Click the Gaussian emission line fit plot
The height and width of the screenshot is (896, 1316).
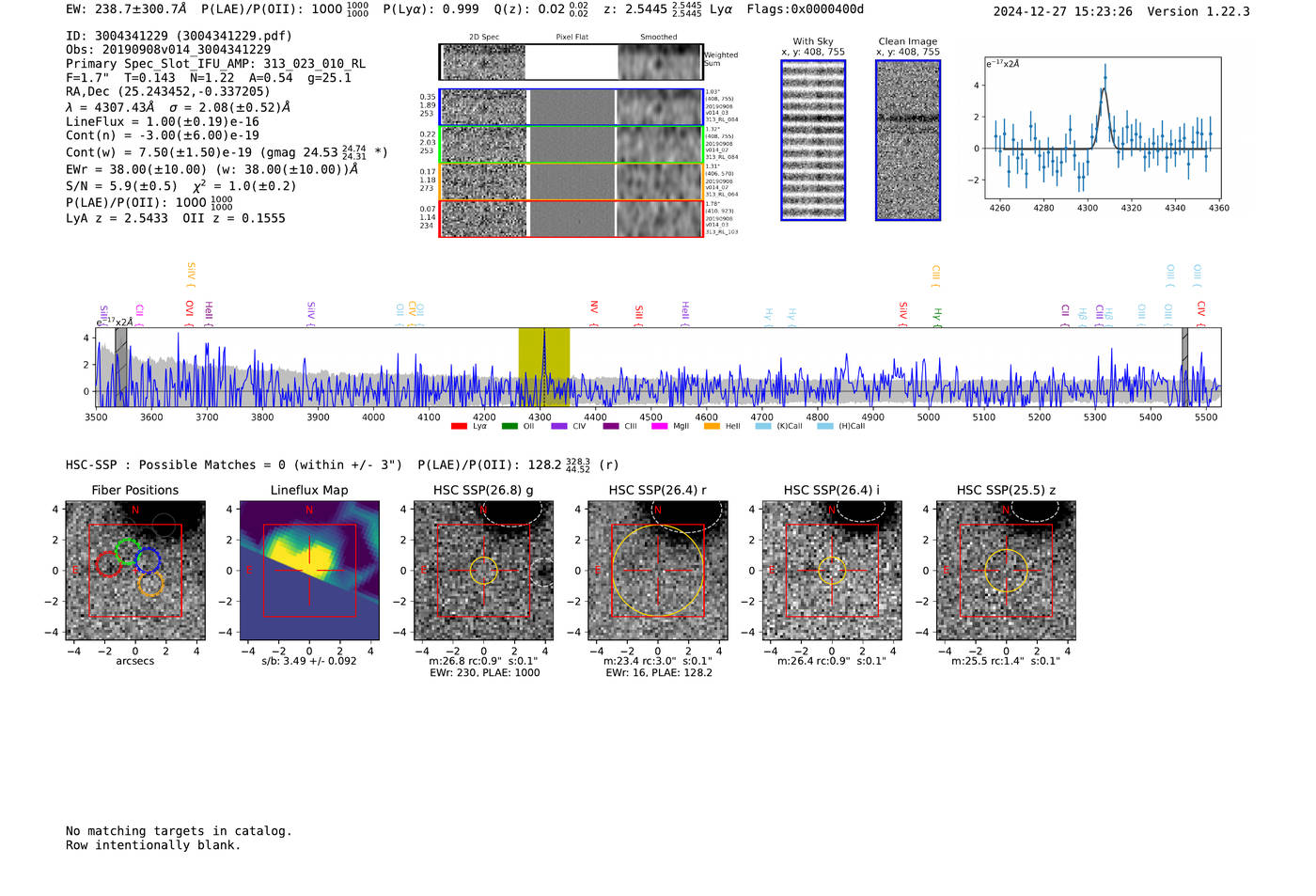coord(1103,128)
